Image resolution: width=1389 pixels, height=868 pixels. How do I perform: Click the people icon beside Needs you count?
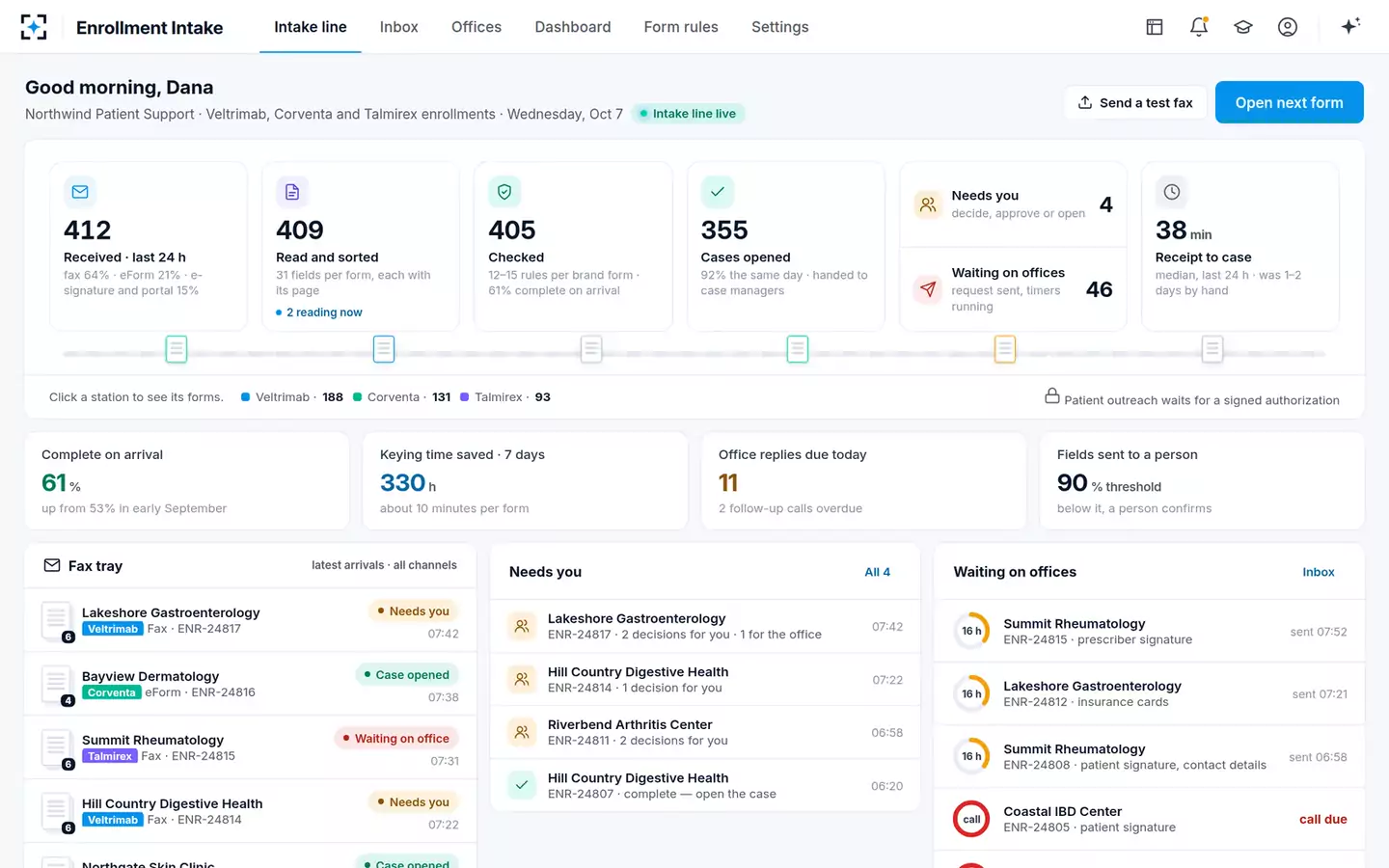[x=928, y=204]
